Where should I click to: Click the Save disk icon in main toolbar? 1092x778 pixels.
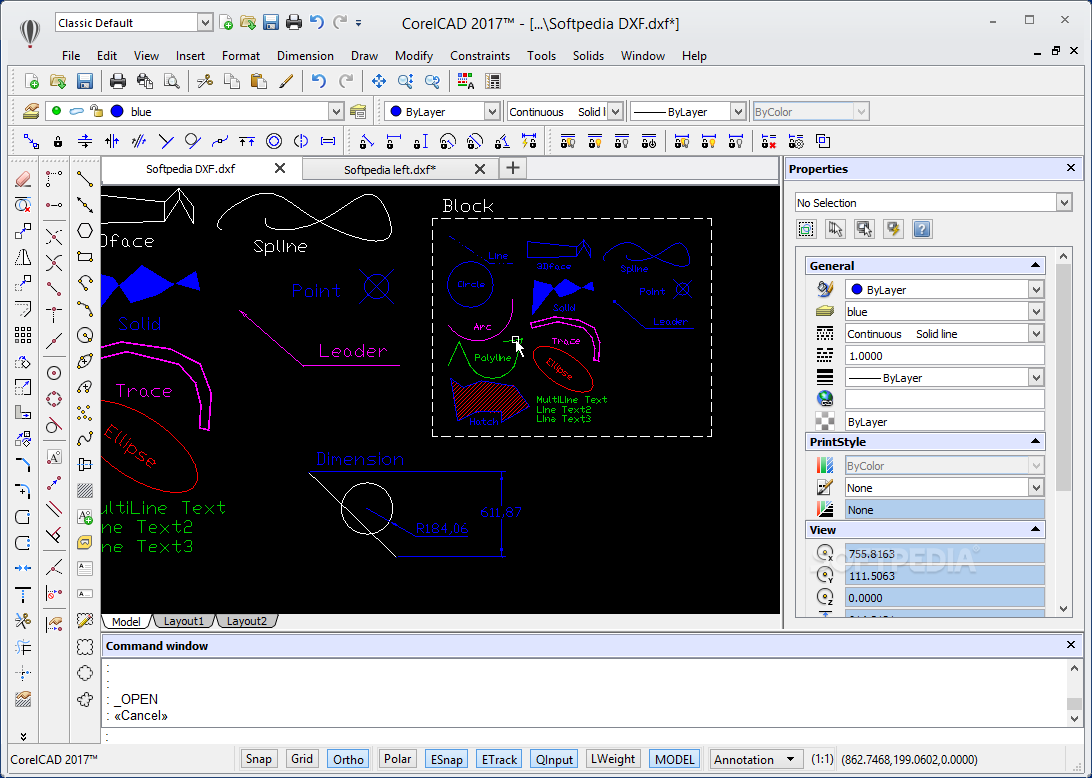85,81
